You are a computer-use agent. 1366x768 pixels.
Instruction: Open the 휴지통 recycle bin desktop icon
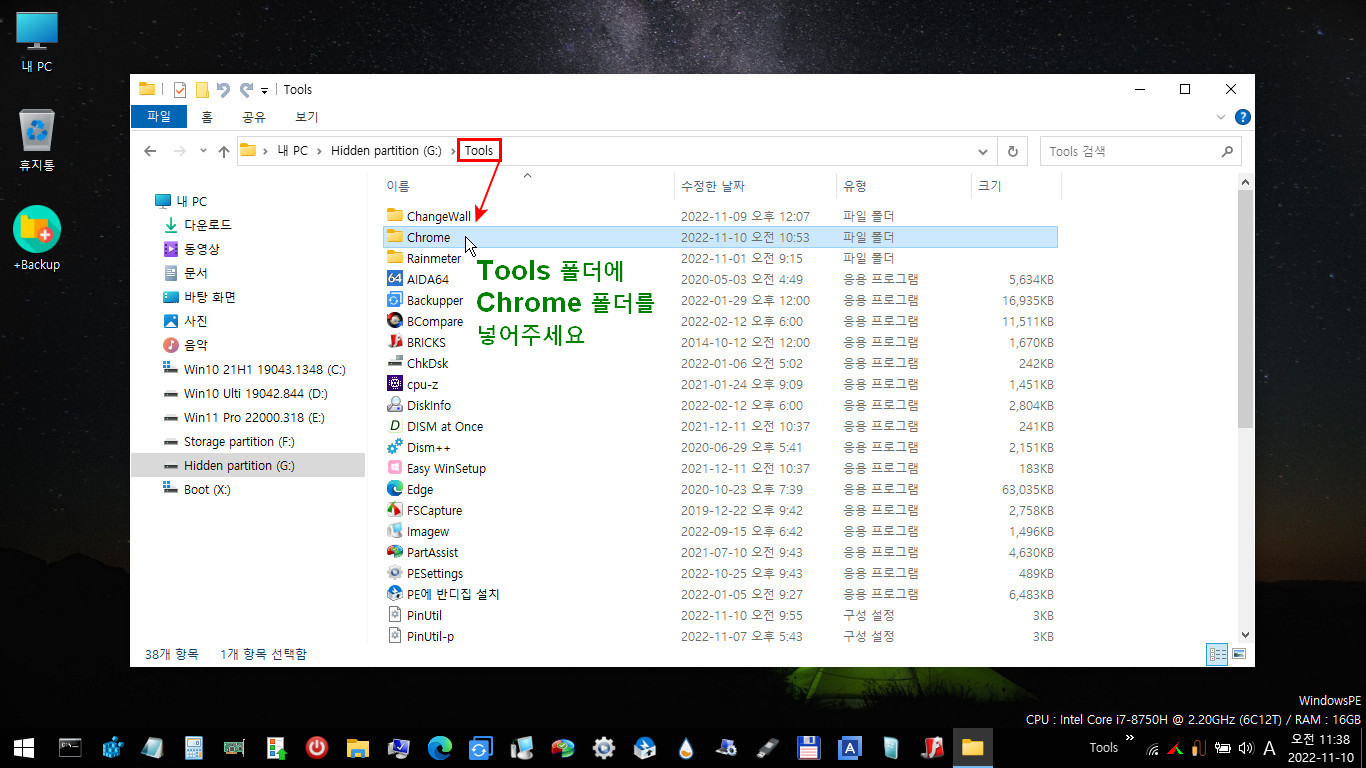[37, 140]
